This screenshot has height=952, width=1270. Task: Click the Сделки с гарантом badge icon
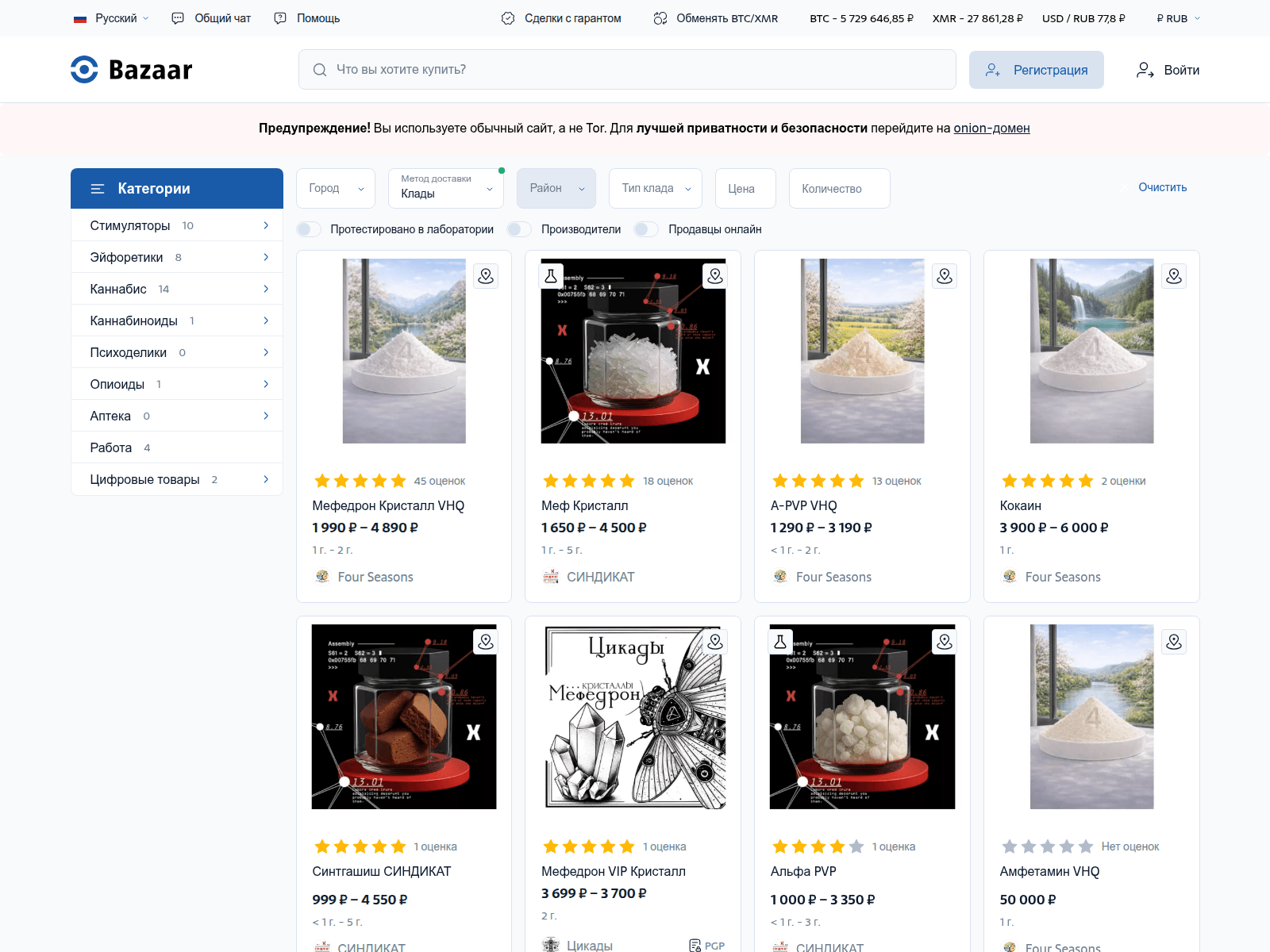[506, 17]
